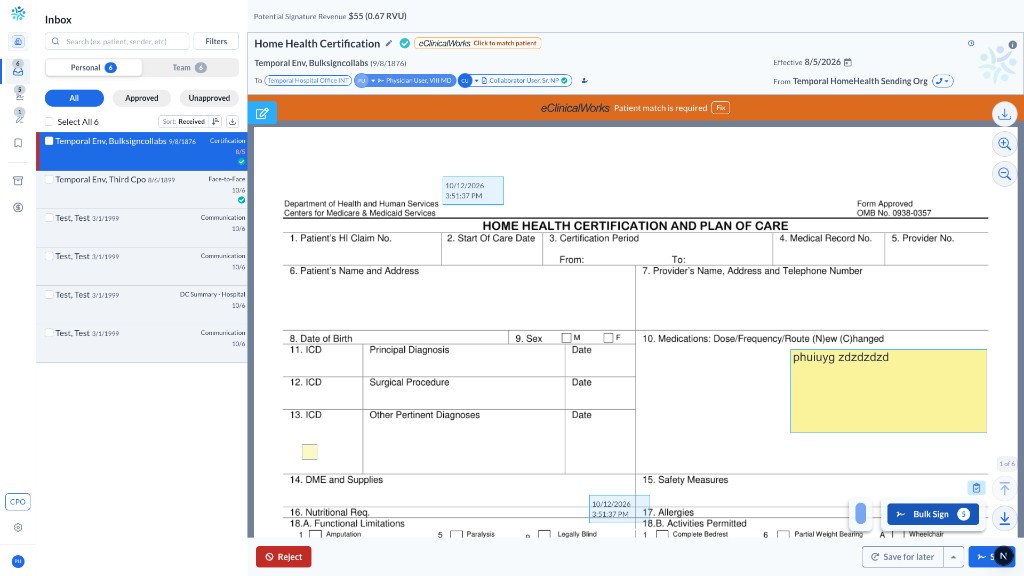Click the inbox list download icon
The image size is (1024, 576).
[x=232, y=121]
